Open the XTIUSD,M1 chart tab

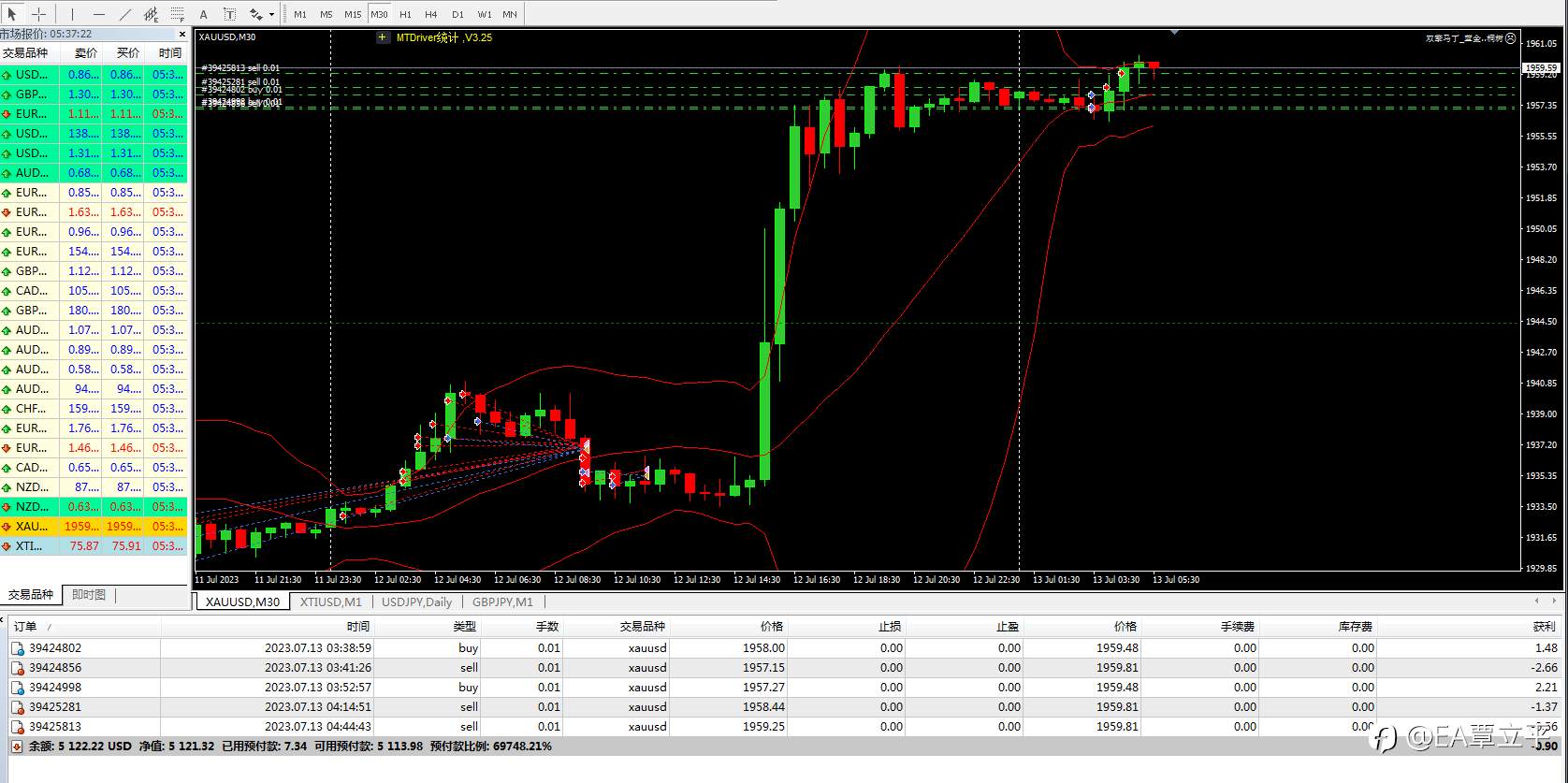click(330, 602)
